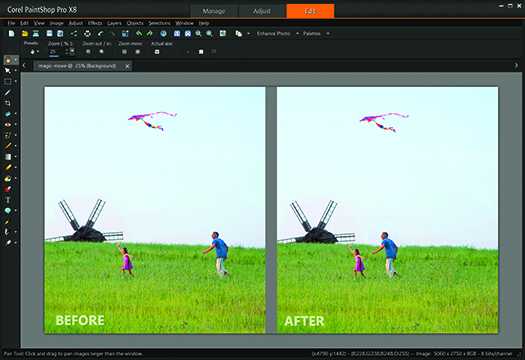The width and height of the screenshot is (525, 360).
Task: Select the Pan tool in toolbox
Action: point(8,60)
